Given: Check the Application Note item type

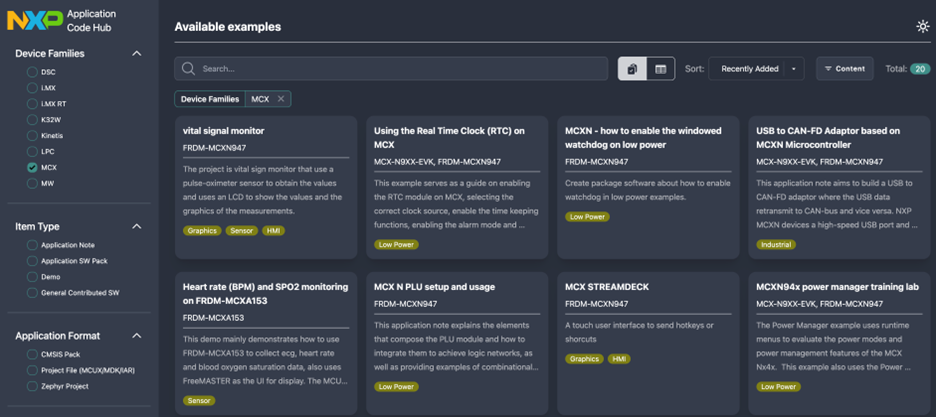Looking at the screenshot, I should coord(33,245).
